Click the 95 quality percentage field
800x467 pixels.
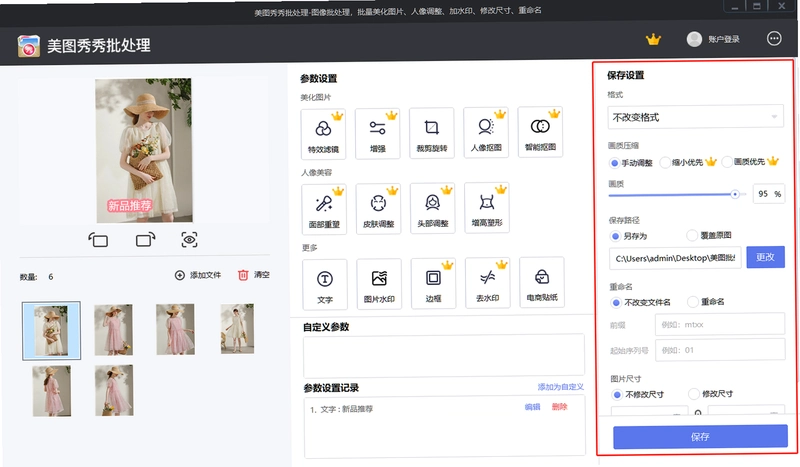(768, 194)
